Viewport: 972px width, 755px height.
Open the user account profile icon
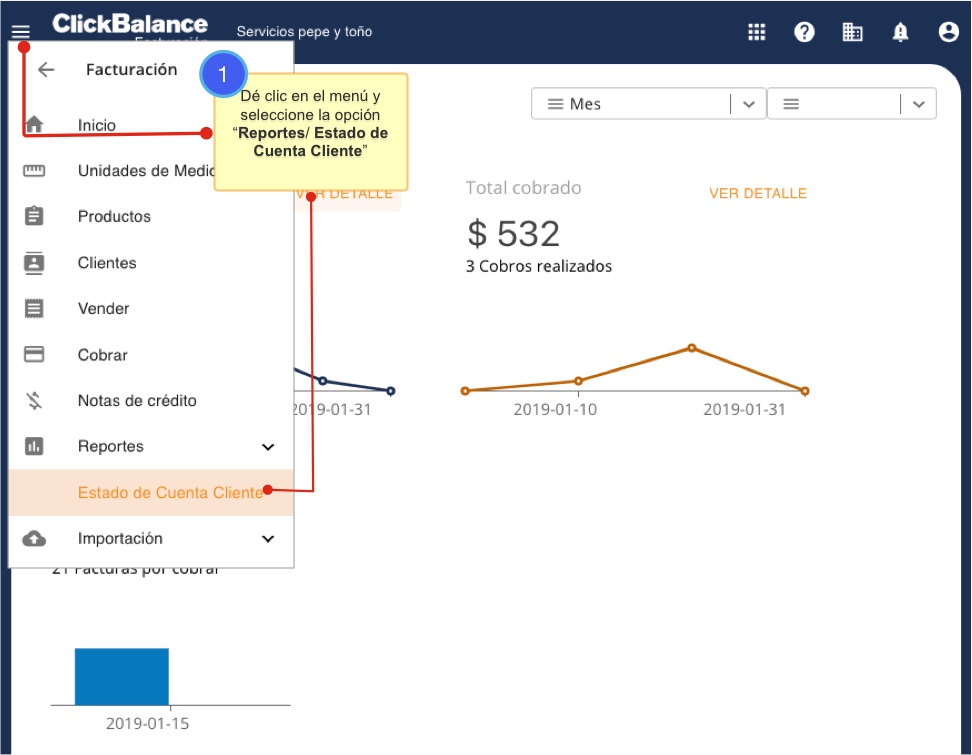948,32
